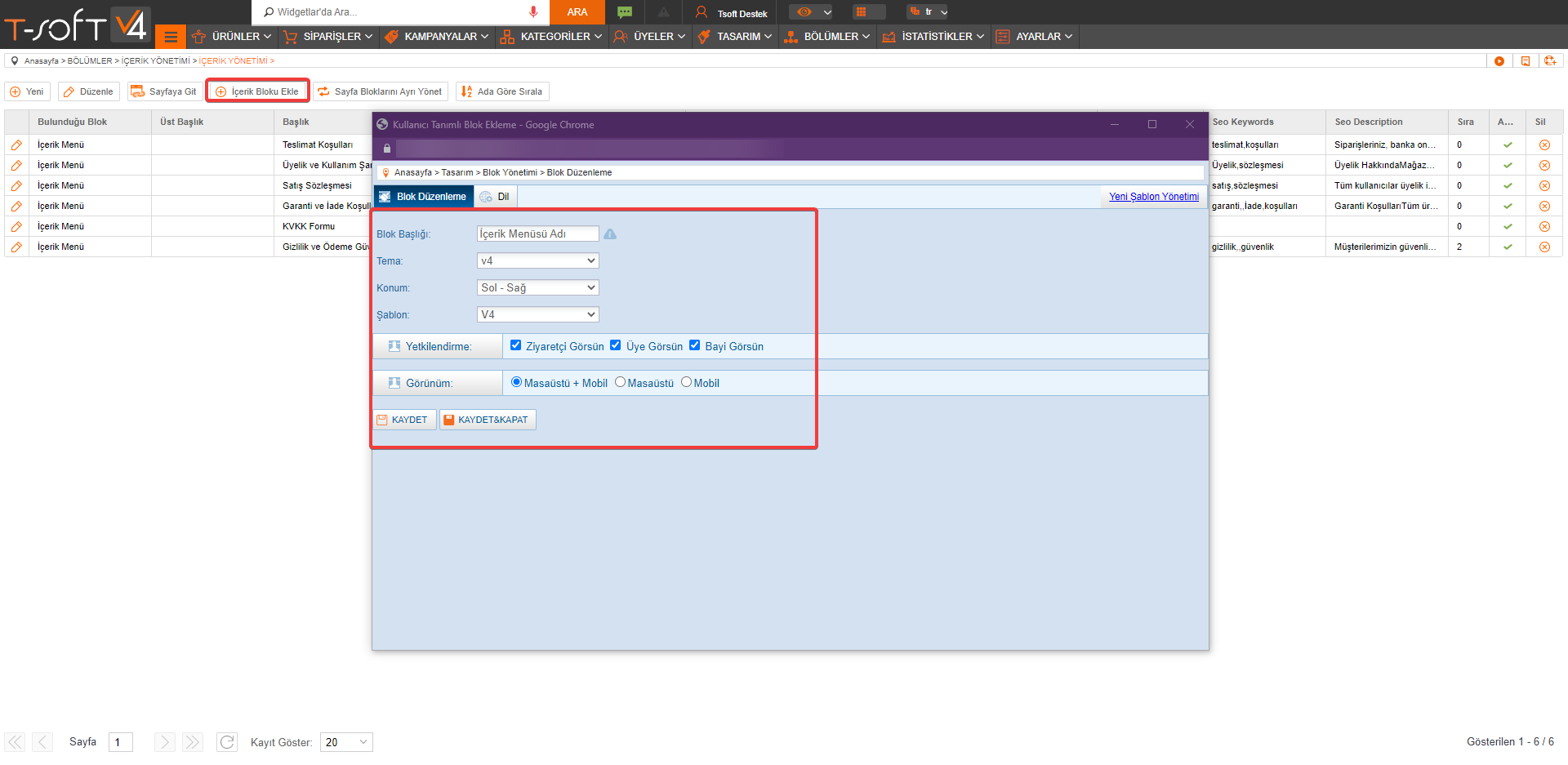The width and height of the screenshot is (1568, 765).
Task: Edit the Gizlilik ve Ödeme row pencil icon
Action: (16, 247)
